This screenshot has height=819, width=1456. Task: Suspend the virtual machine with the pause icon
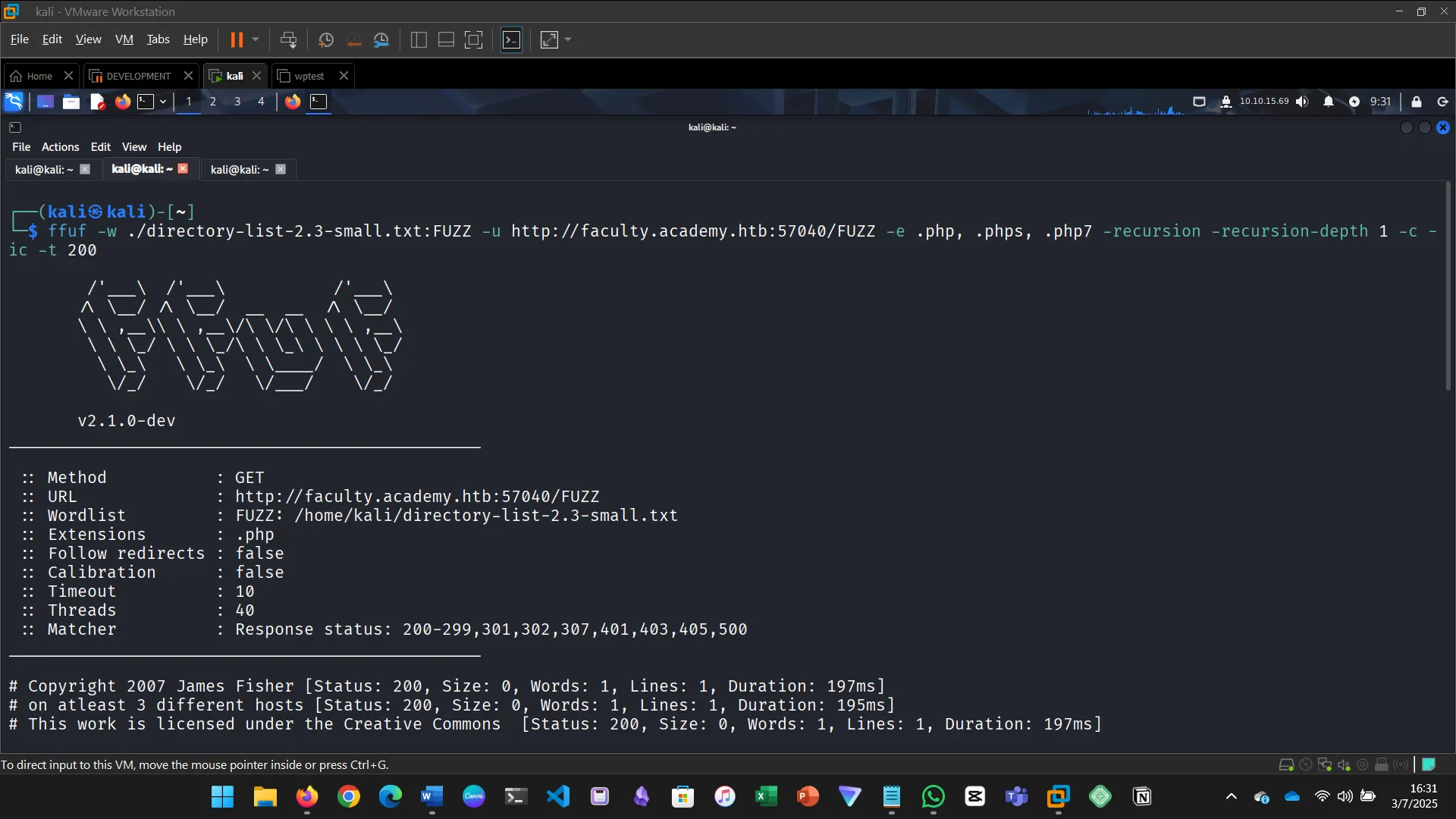click(237, 39)
